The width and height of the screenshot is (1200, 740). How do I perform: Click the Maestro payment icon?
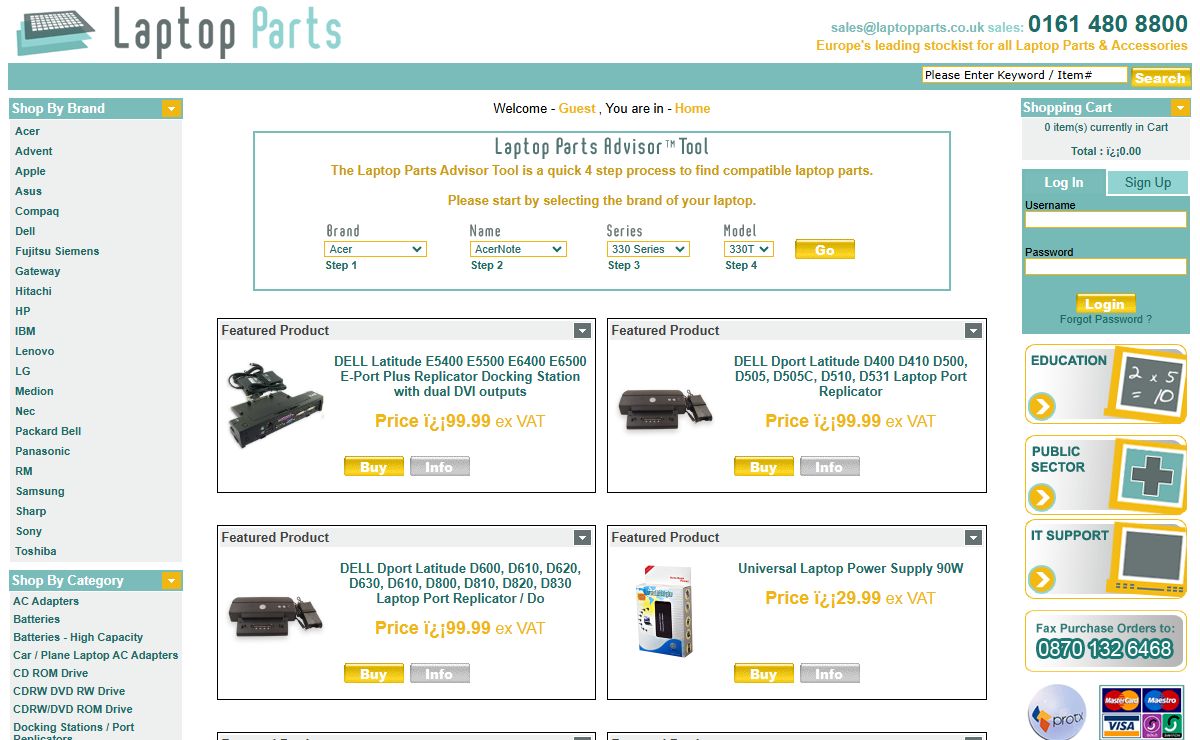point(1161,699)
